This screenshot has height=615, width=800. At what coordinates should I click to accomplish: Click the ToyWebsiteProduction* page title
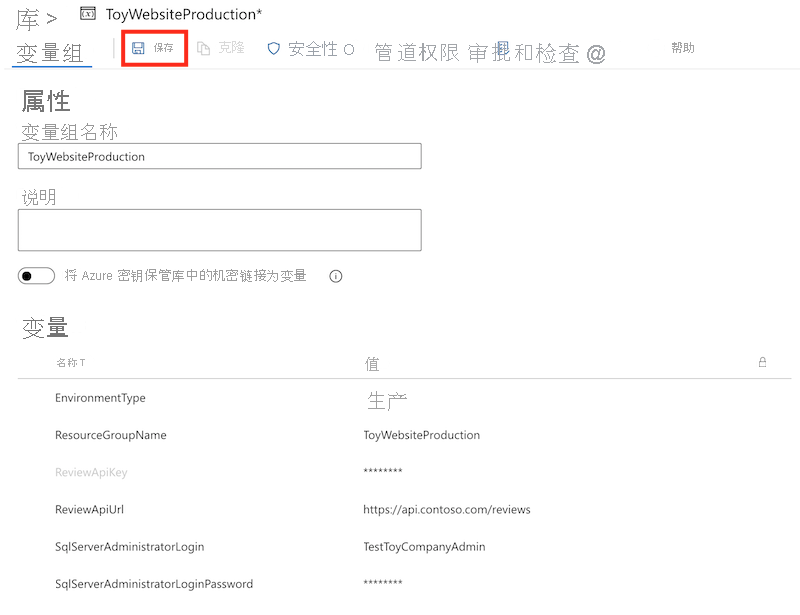coord(184,14)
